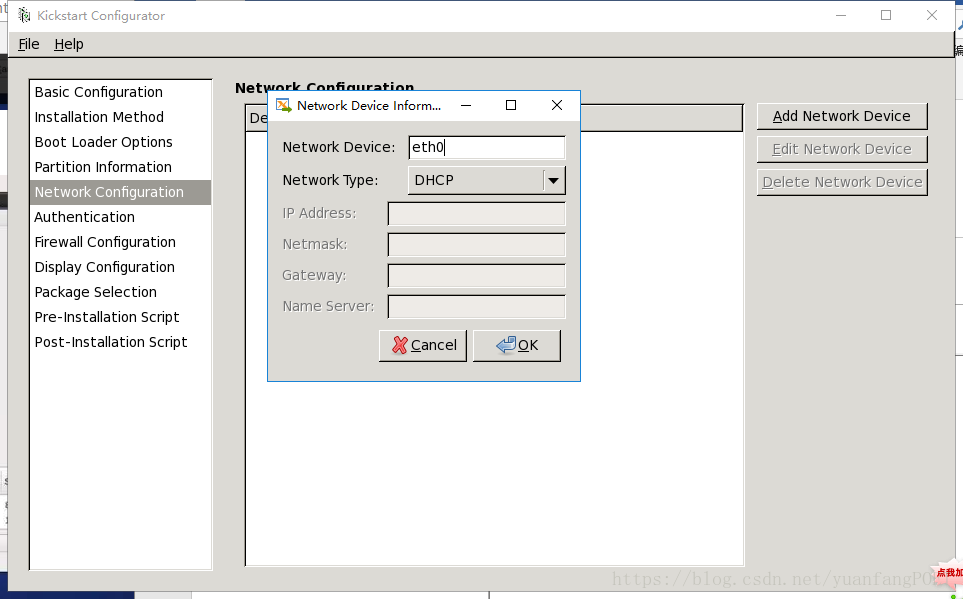Viewport: 963px width, 599px height.
Task: Select Boot Loader Options section
Action: coord(120,142)
